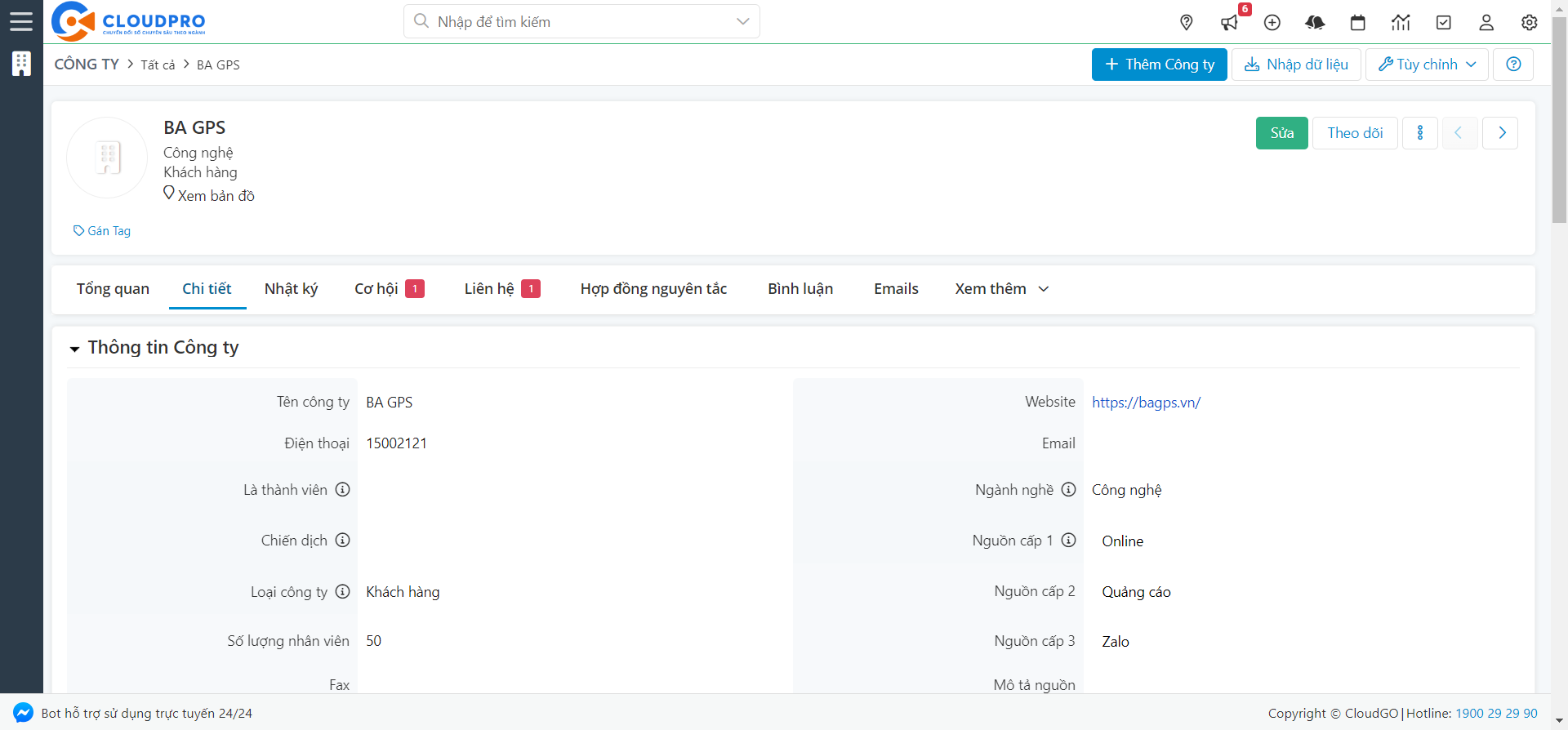The height and width of the screenshot is (730, 1568).
Task: Switch to the Tổng quan tab
Action: coord(113,289)
